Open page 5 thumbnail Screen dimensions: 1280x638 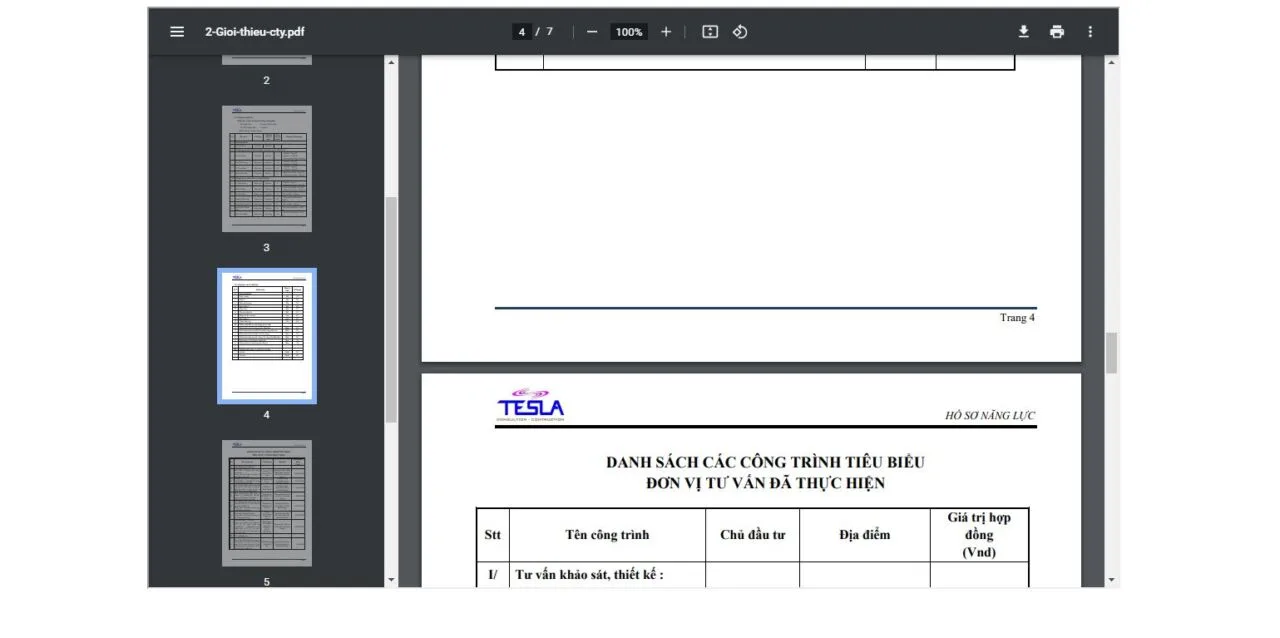click(x=266, y=503)
